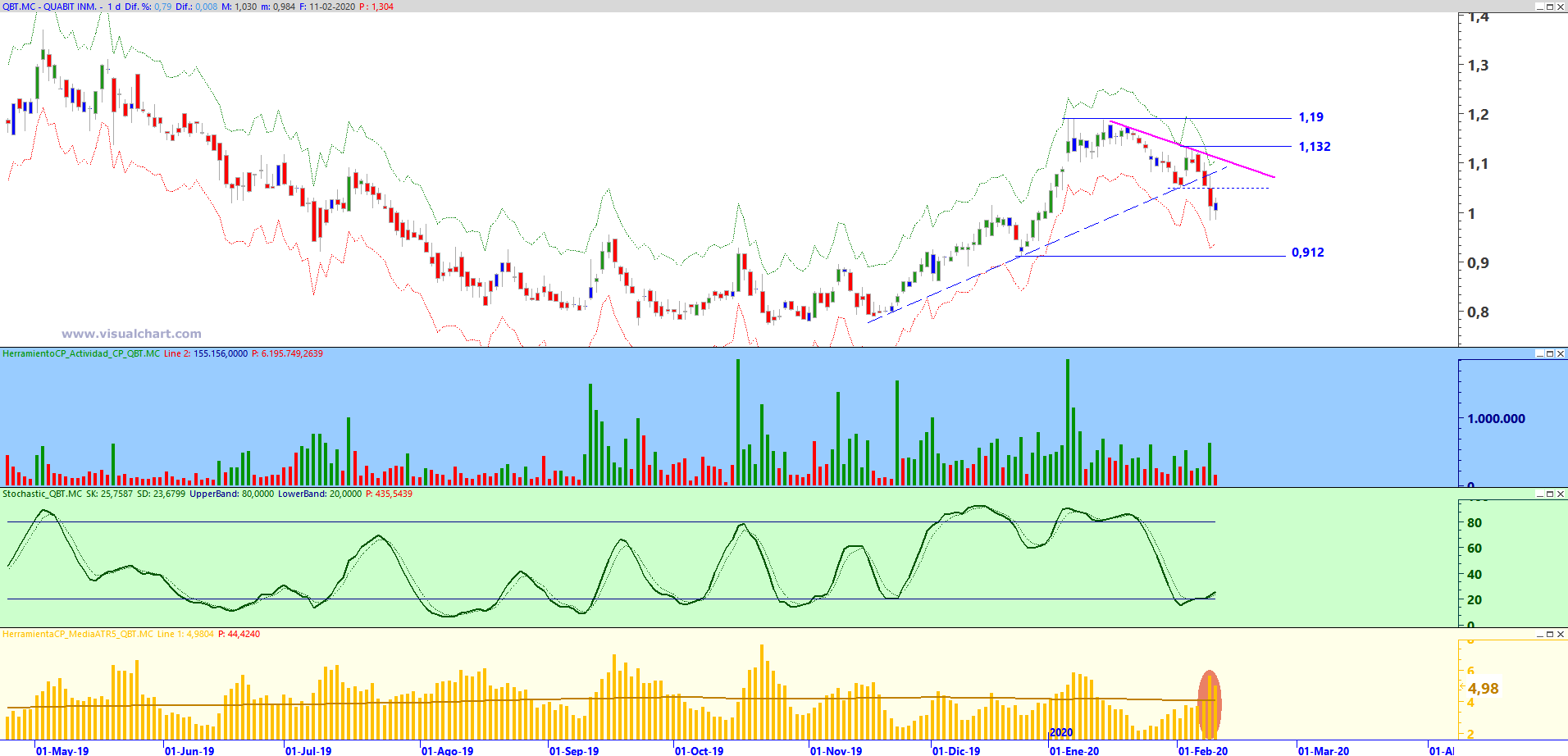The image size is (1568, 756).
Task: Minimize the Stochastic indicator panel
Action: (x=1539, y=494)
